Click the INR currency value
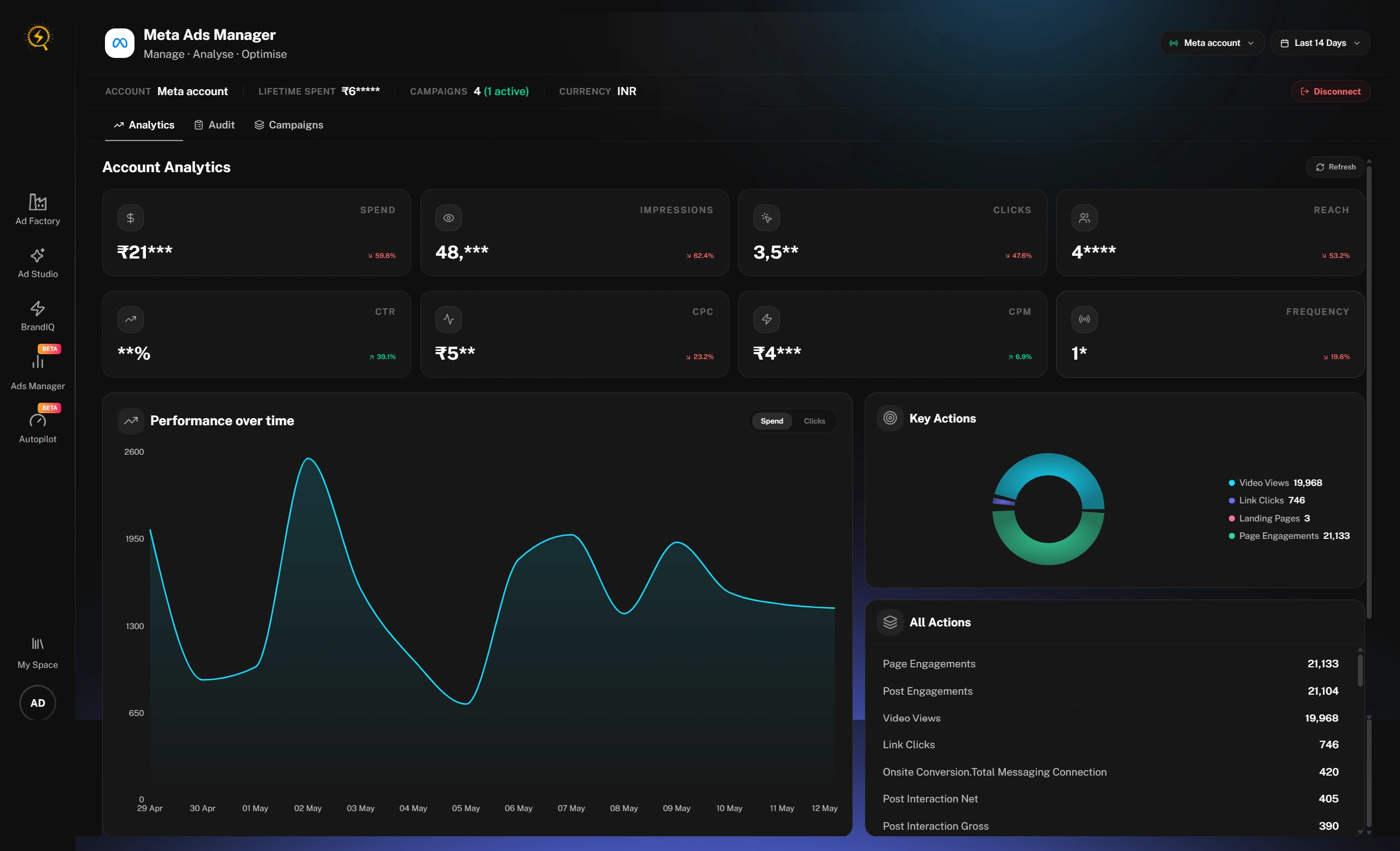Viewport: 1400px width, 851px height. click(x=626, y=91)
